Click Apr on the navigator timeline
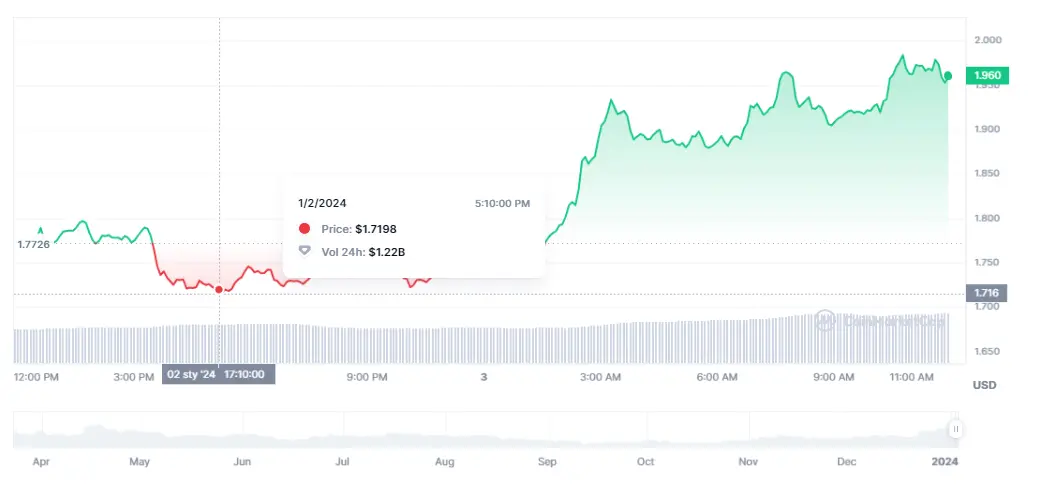The image size is (1038, 486). tap(41, 462)
